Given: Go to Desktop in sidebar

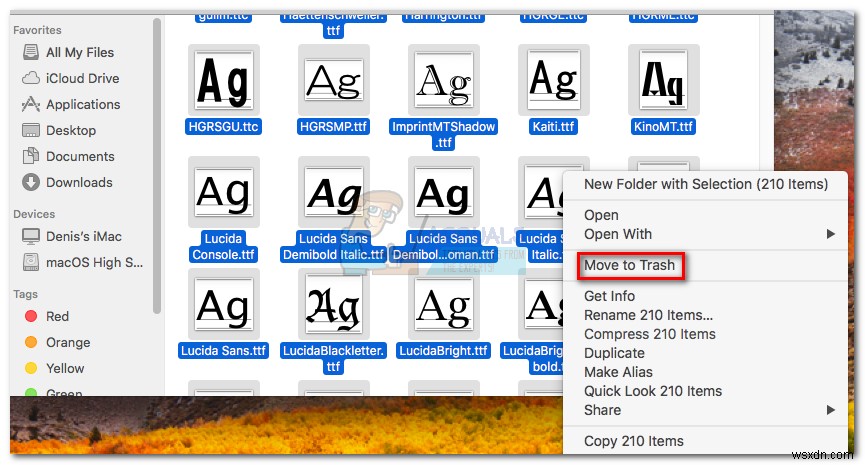Looking at the screenshot, I should click(x=70, y=130).
